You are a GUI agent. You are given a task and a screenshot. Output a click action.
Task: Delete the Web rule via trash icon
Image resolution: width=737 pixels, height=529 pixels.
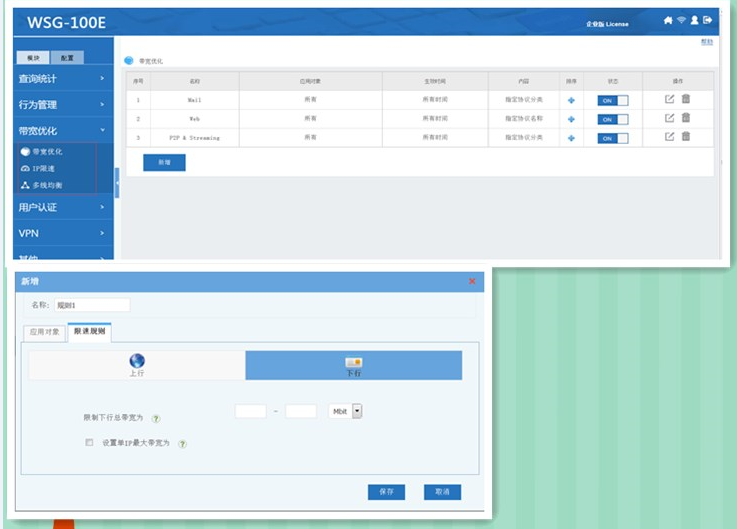point(686,118)
